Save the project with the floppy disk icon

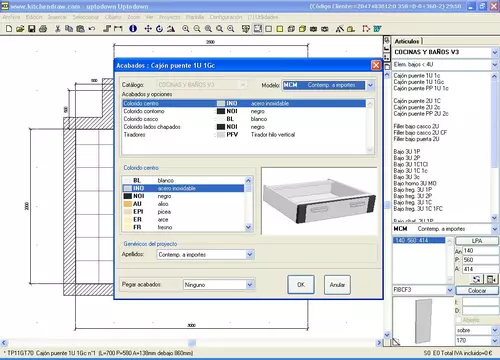[31, 29]
